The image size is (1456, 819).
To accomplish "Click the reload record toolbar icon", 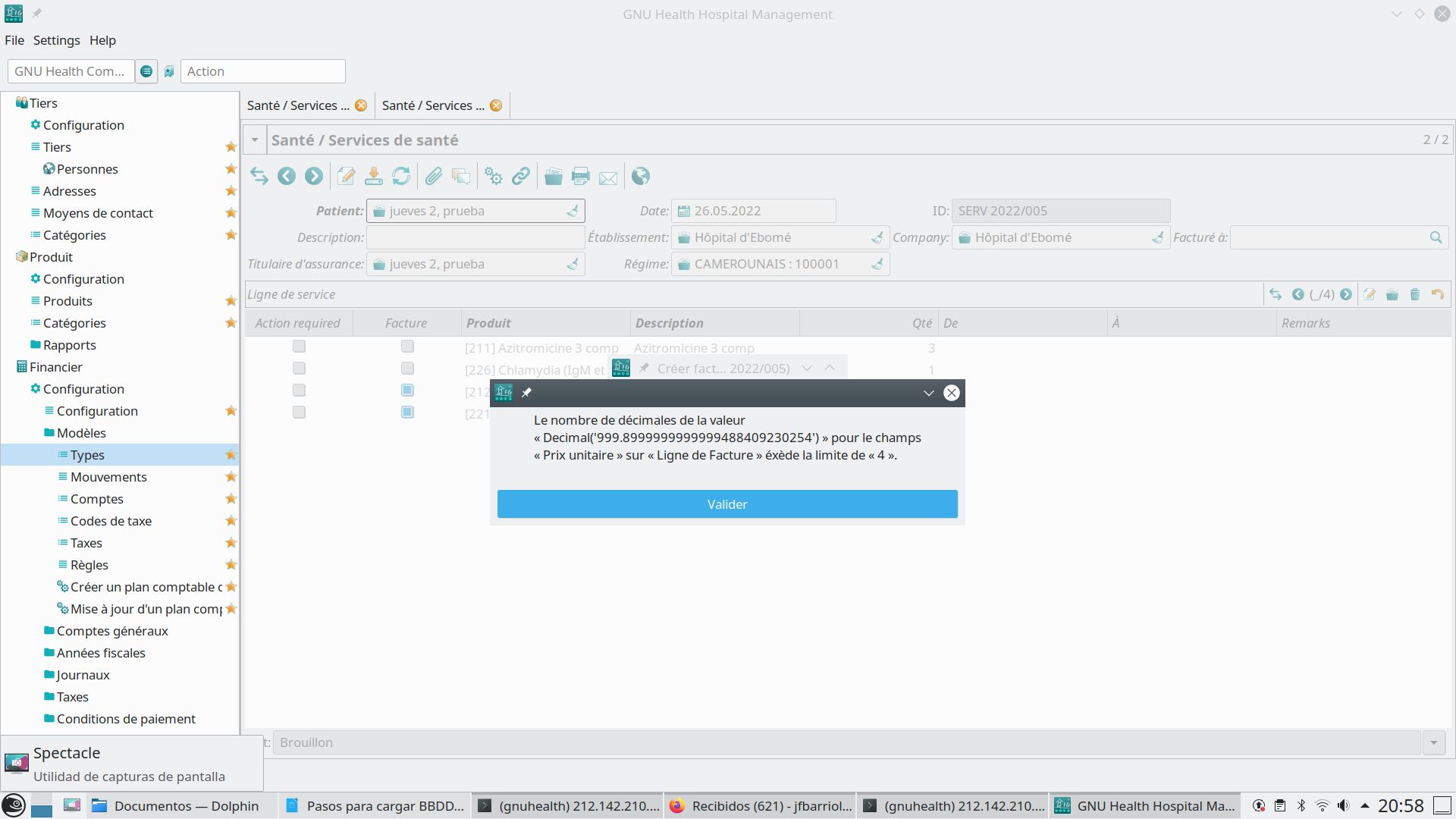I will click(401, 177).
